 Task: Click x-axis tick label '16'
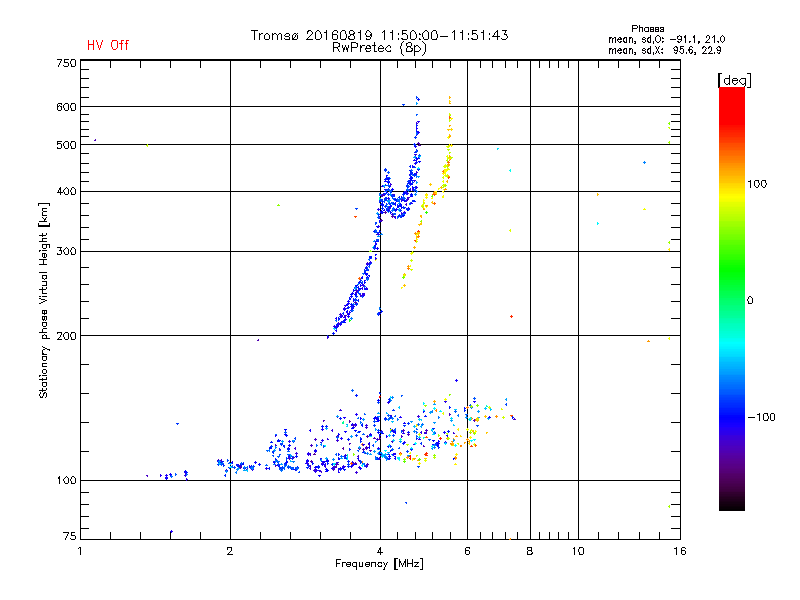pos(680,551)
